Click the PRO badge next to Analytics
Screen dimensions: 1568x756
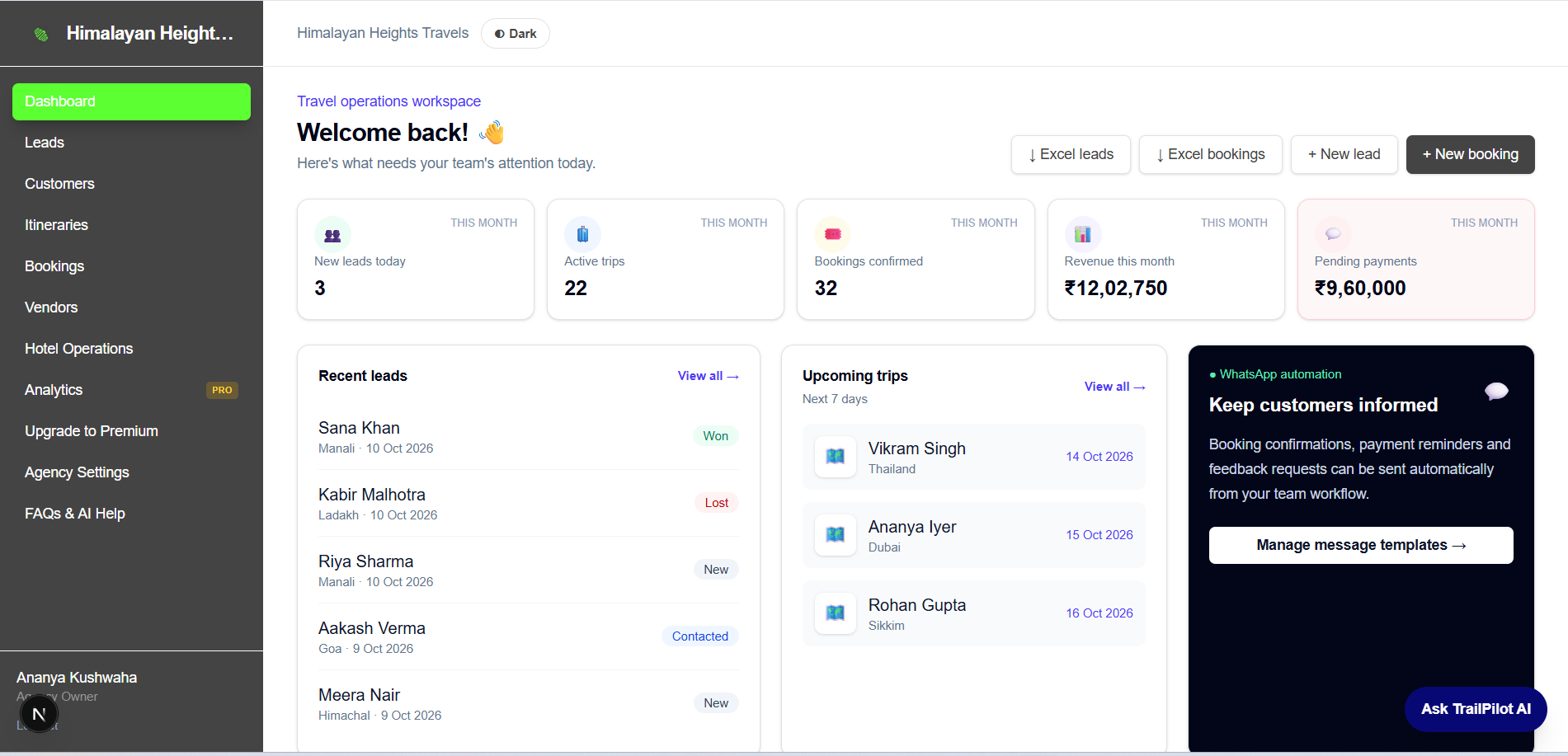click(x=222, y=390)
